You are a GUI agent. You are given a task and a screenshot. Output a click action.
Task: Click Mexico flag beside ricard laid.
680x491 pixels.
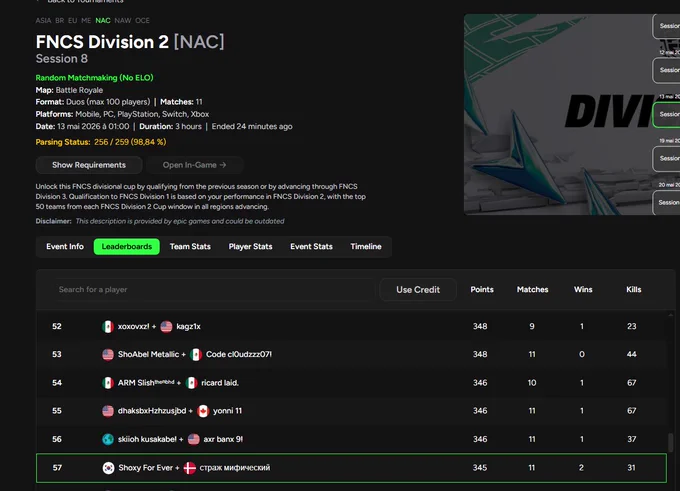click(x=191, y=383)
